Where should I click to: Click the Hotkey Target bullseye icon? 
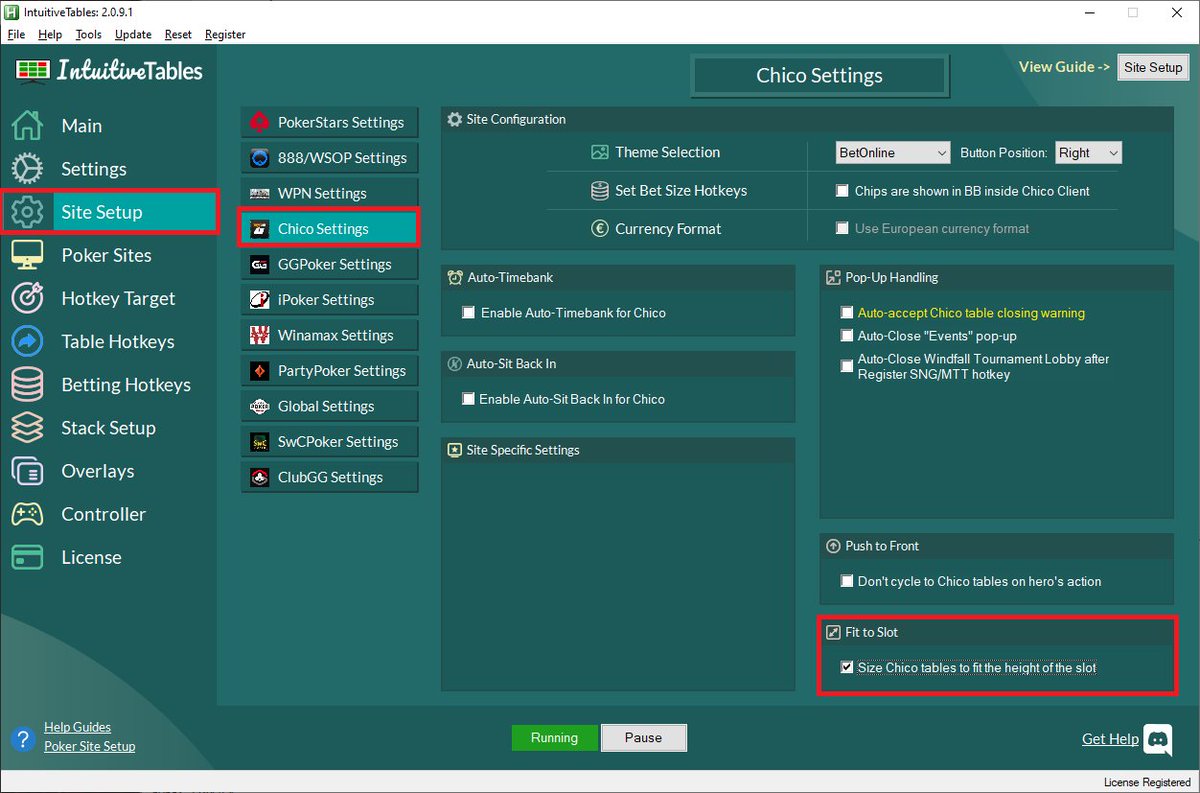coord(27,297)
